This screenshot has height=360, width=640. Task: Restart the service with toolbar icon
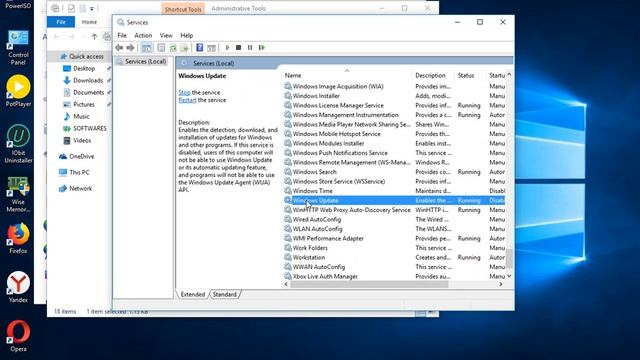(x=262, y=48)
